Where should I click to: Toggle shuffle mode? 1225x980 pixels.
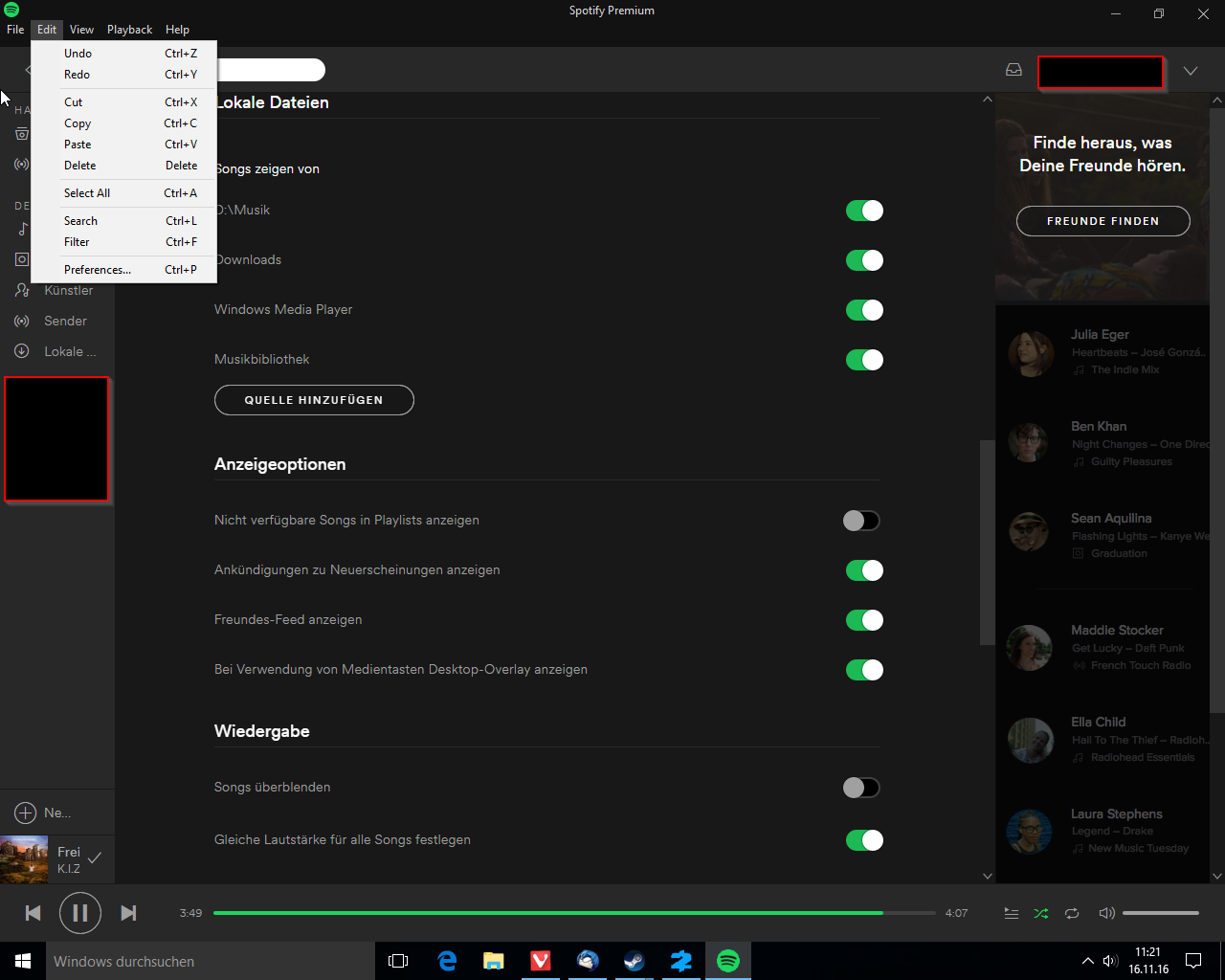pos(1041,913)
